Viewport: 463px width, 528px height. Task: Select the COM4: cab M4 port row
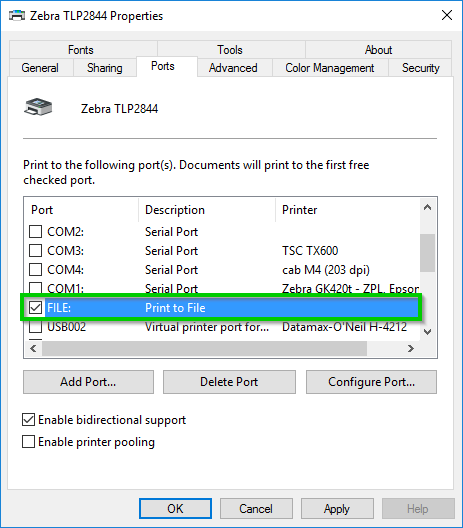point(222,270)
